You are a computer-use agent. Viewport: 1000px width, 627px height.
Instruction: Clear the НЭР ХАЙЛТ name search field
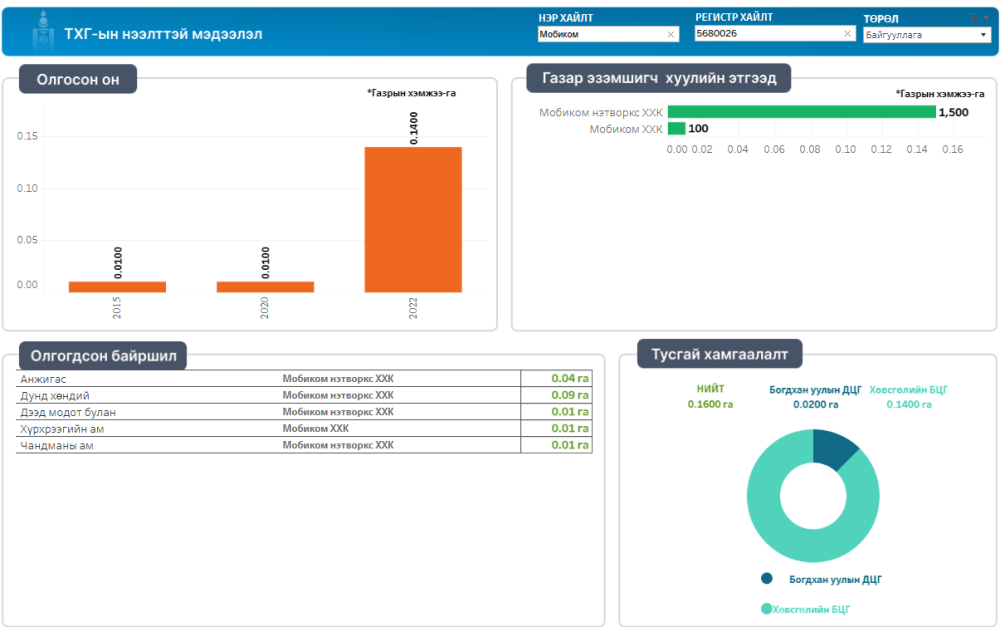pyautogui.click(x=671, y=34)
